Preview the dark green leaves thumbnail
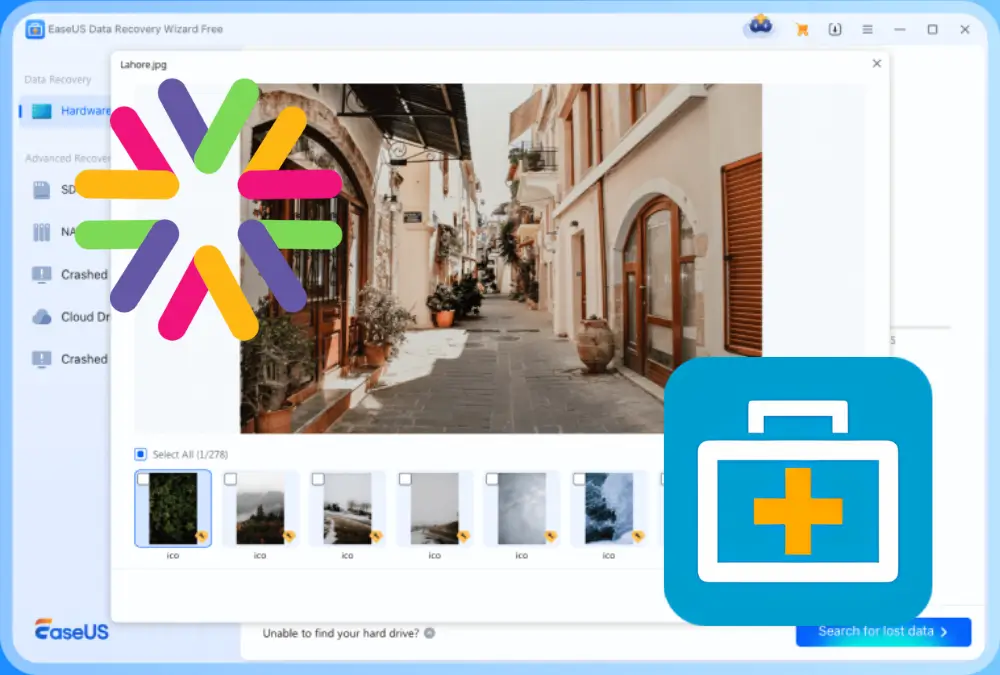 tap(173, 508)
